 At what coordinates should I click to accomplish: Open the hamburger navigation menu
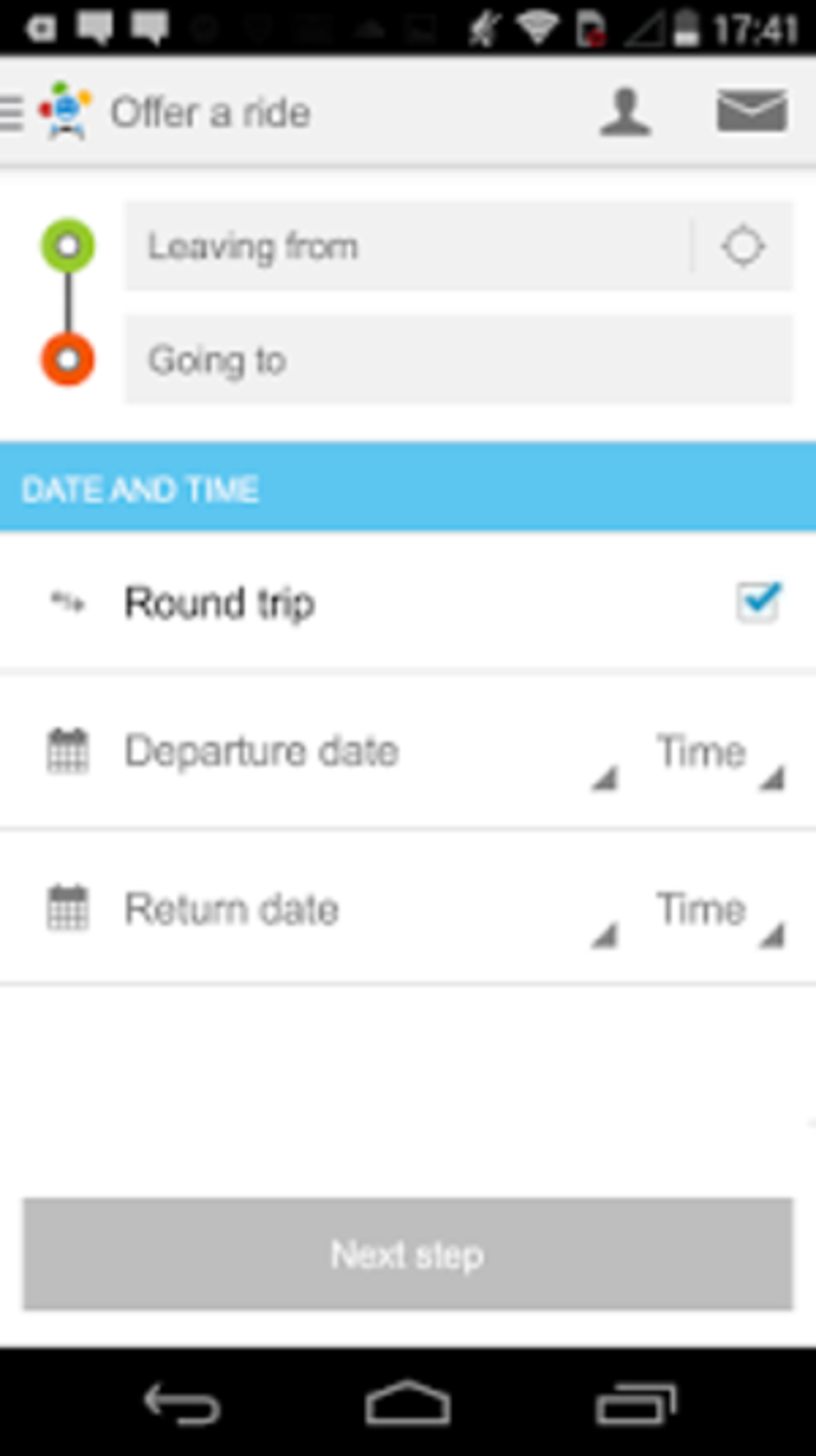pyautogui.click(x=12, y=113)
